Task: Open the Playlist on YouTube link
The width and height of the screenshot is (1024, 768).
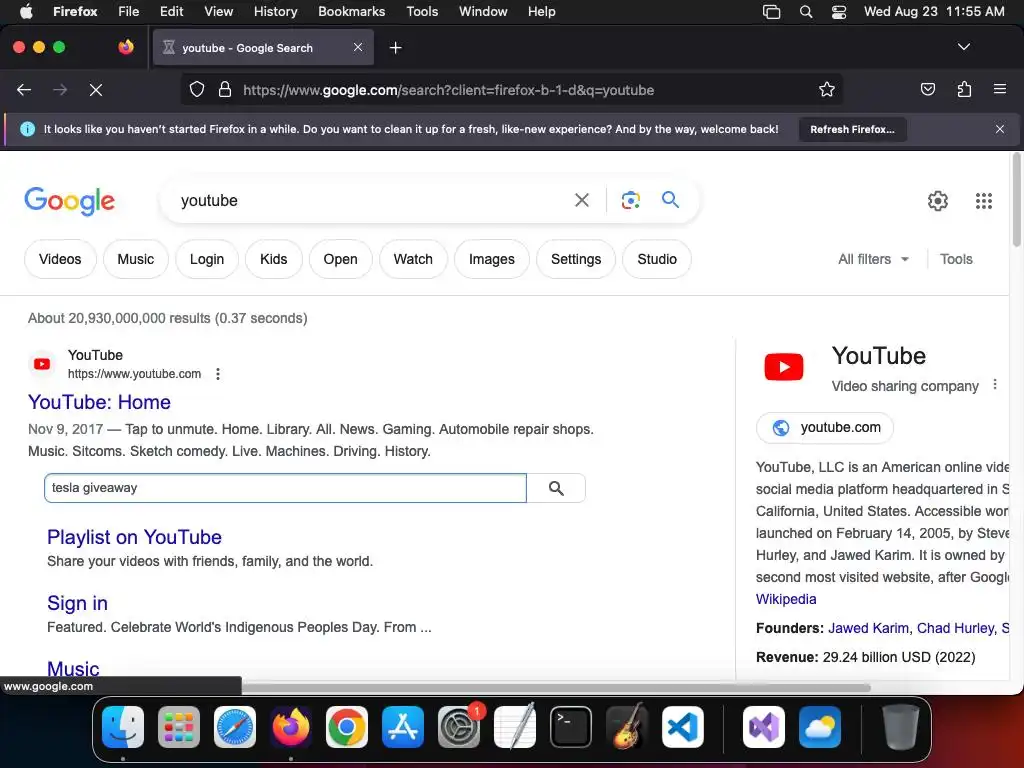Action: pyautogui.click(x=135, y=537)
